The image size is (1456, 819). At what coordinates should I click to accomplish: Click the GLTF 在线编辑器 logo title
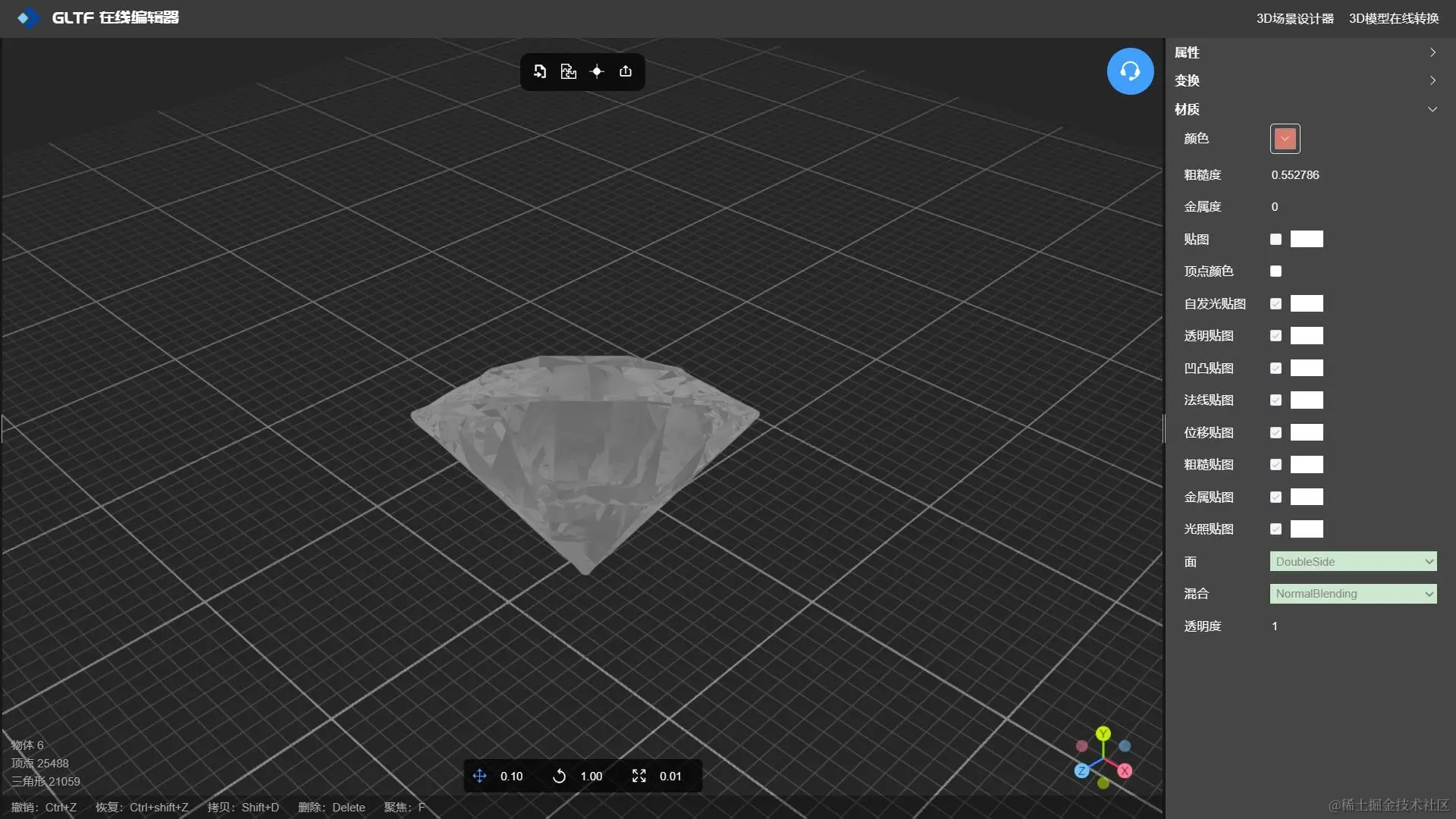click(114, 17)
